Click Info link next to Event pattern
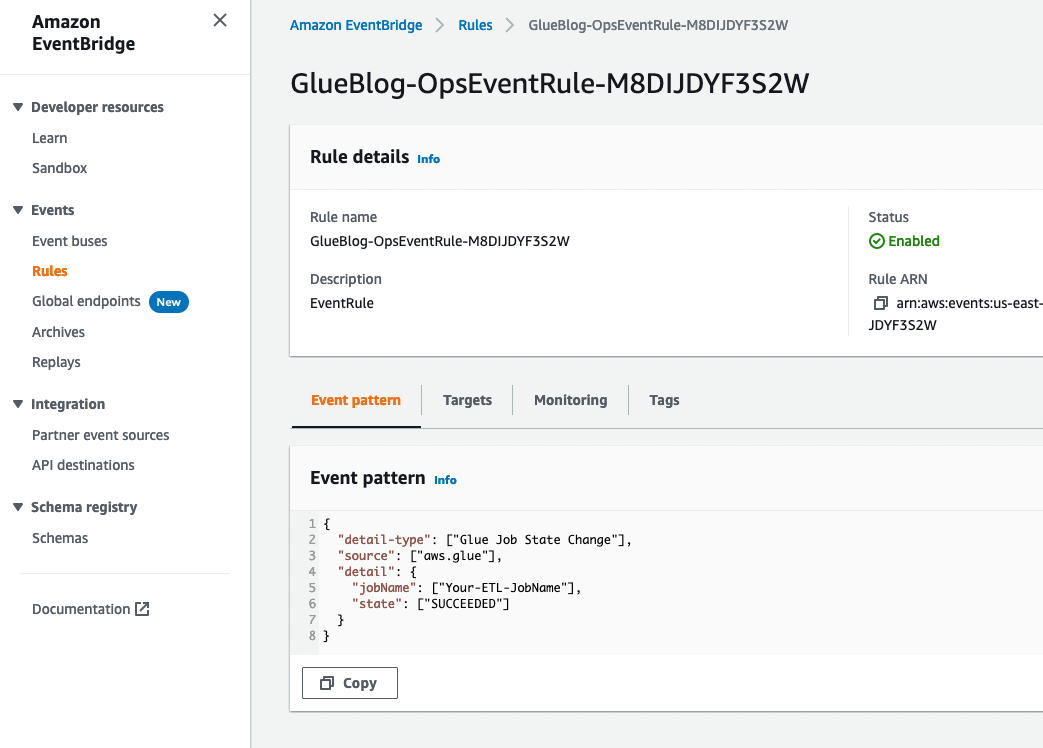 click(x=445, y=480)
